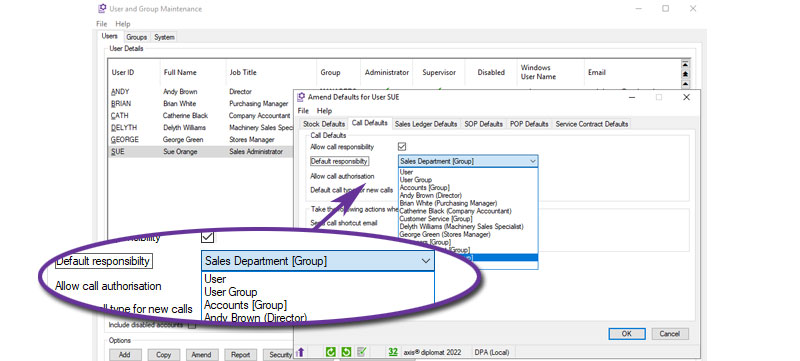Click the Sue Orange full name cell
800x361 pixels.
pyautogui.click(x=180, y=151)
